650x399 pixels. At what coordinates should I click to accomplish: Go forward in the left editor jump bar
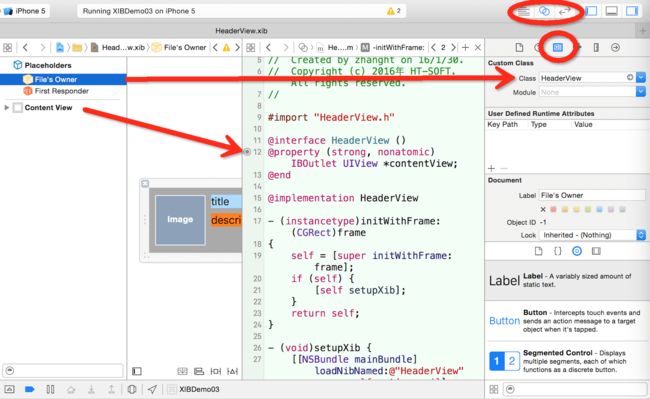click(x=42, y=48)
